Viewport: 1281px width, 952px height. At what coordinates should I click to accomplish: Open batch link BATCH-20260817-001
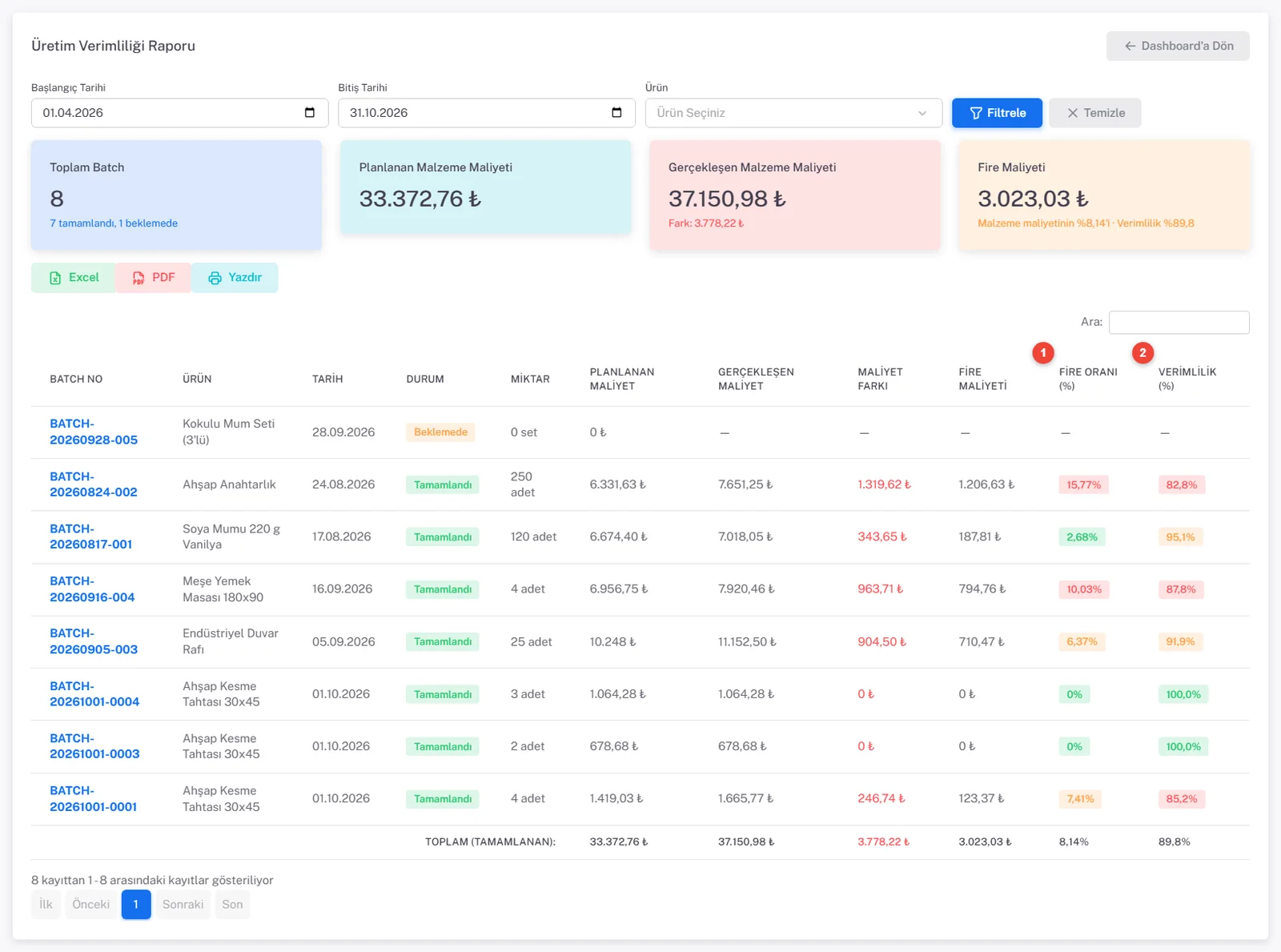pyautogui.click(x=90, y=536)
